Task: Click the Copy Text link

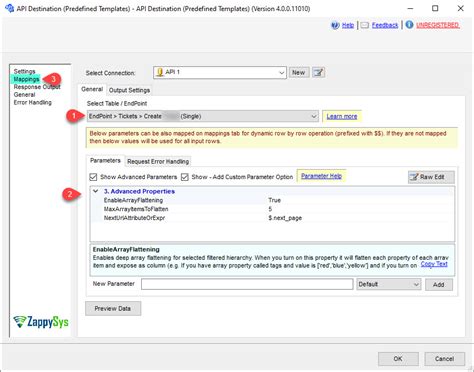Action: click(x=434, y=264)
